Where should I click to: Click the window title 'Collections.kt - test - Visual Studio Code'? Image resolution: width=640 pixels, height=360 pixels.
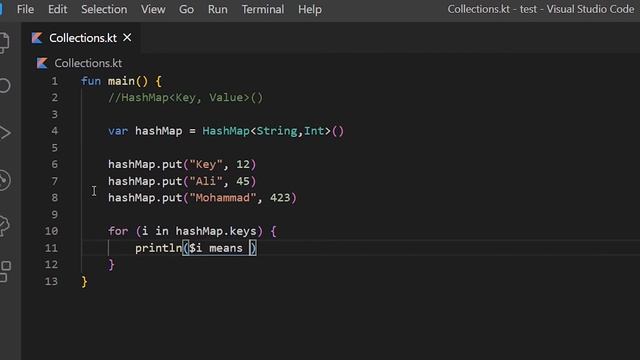tap(541, 9)
